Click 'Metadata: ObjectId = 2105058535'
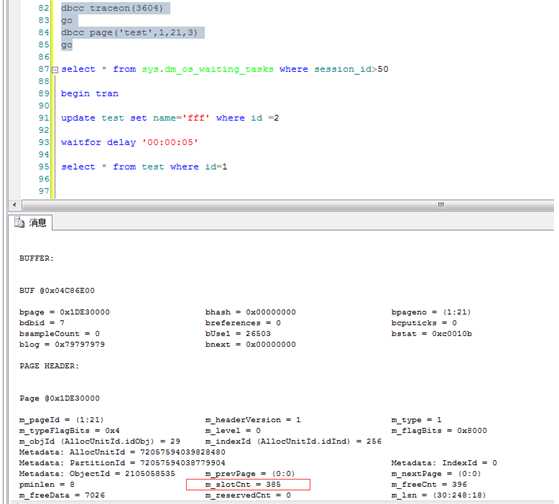 coord(97,474)
